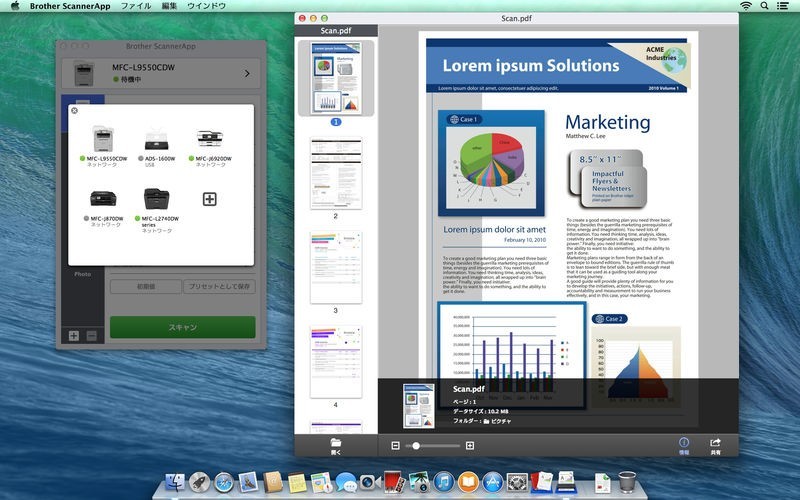Zoom in using the plus icon
Screen dimensions: 800x500
tap(470, 445)
